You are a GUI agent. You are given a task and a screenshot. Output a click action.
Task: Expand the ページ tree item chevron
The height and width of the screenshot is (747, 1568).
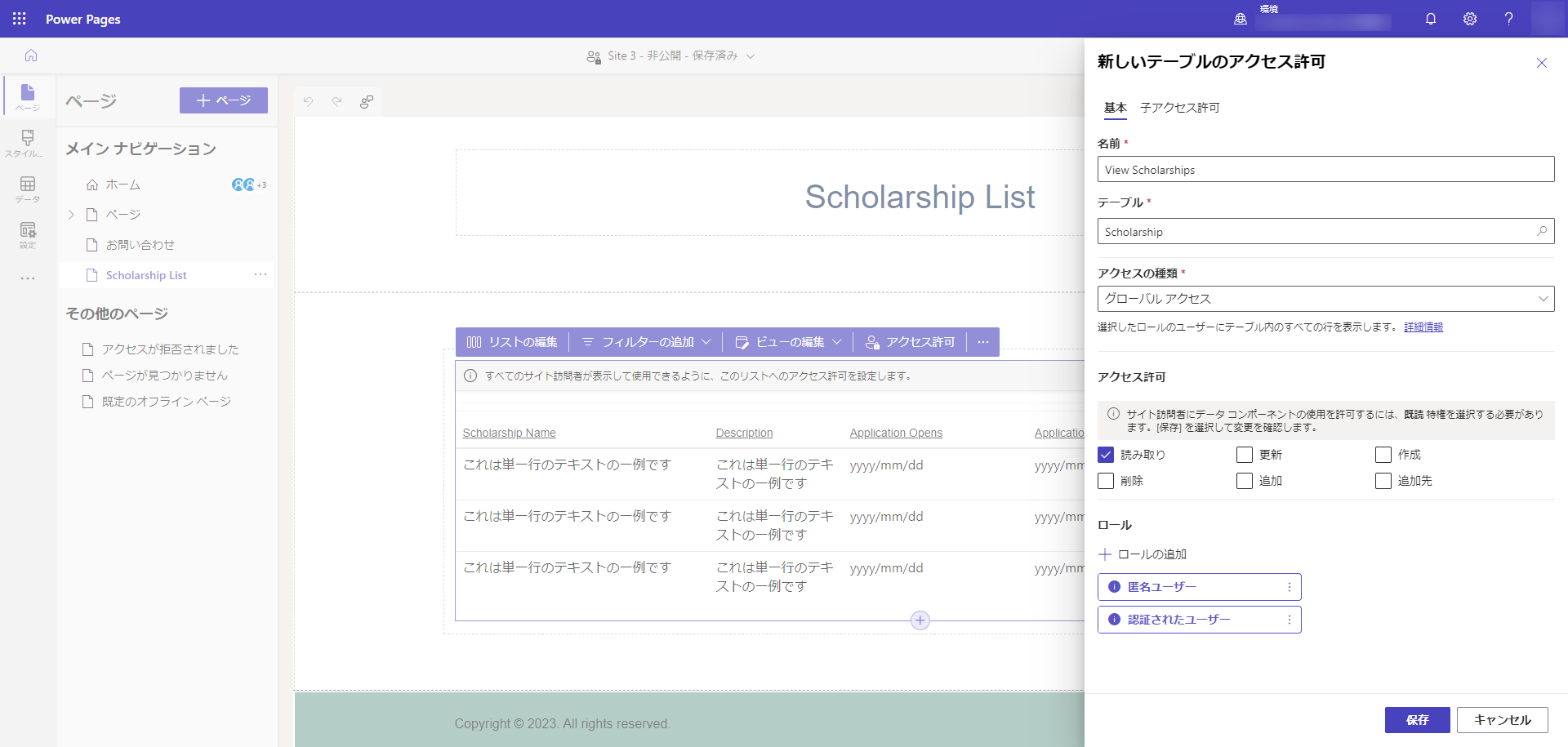(71, 215)
